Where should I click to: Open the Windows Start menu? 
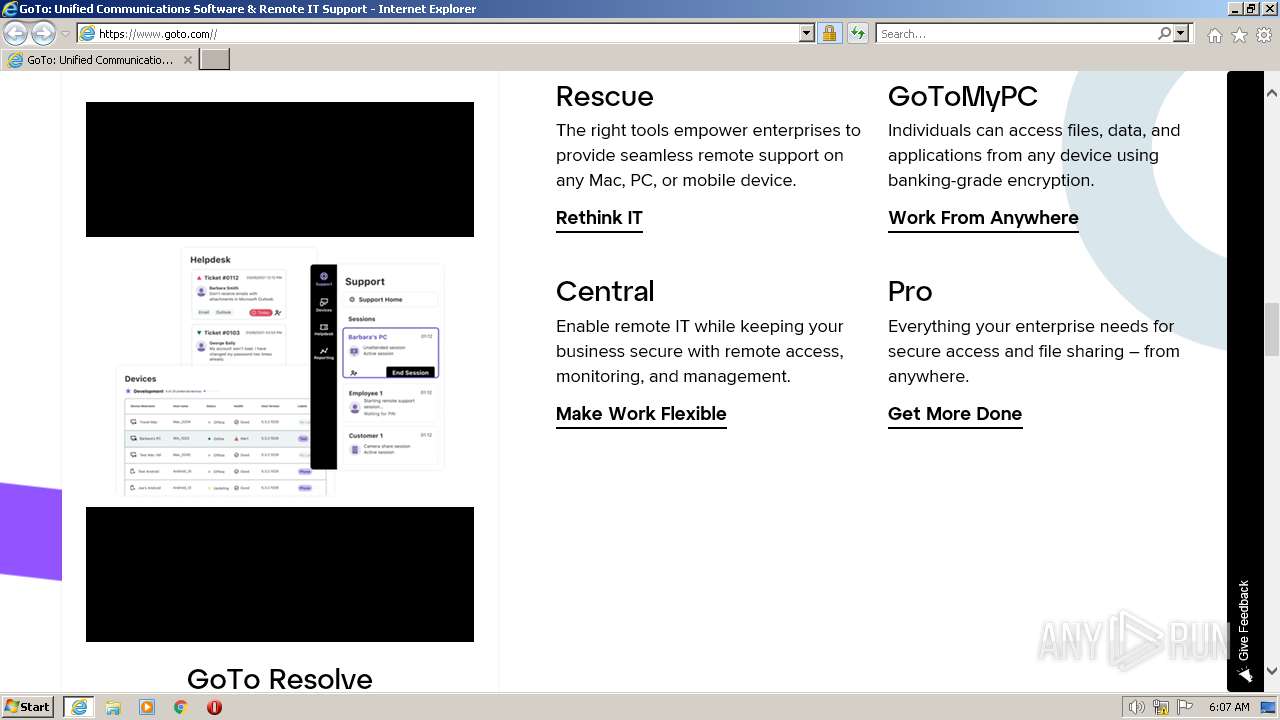click(x=28, y=707)
